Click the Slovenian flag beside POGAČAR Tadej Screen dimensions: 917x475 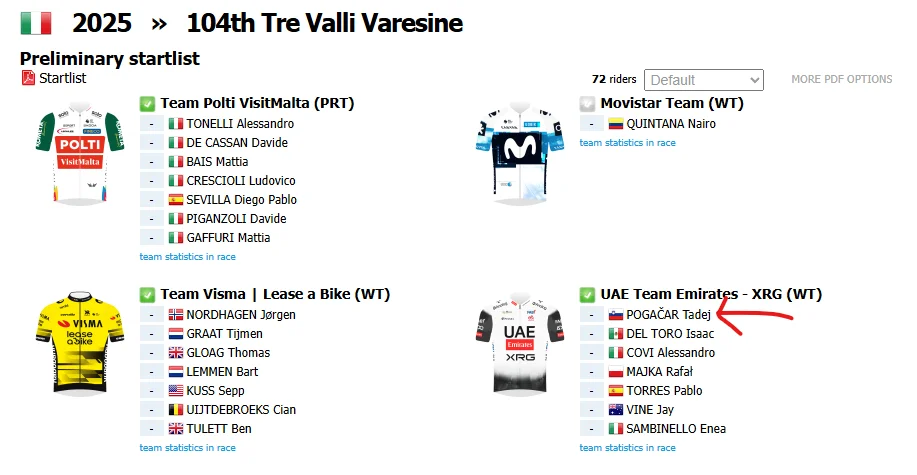pyautogui.click(x=616, y=315)
